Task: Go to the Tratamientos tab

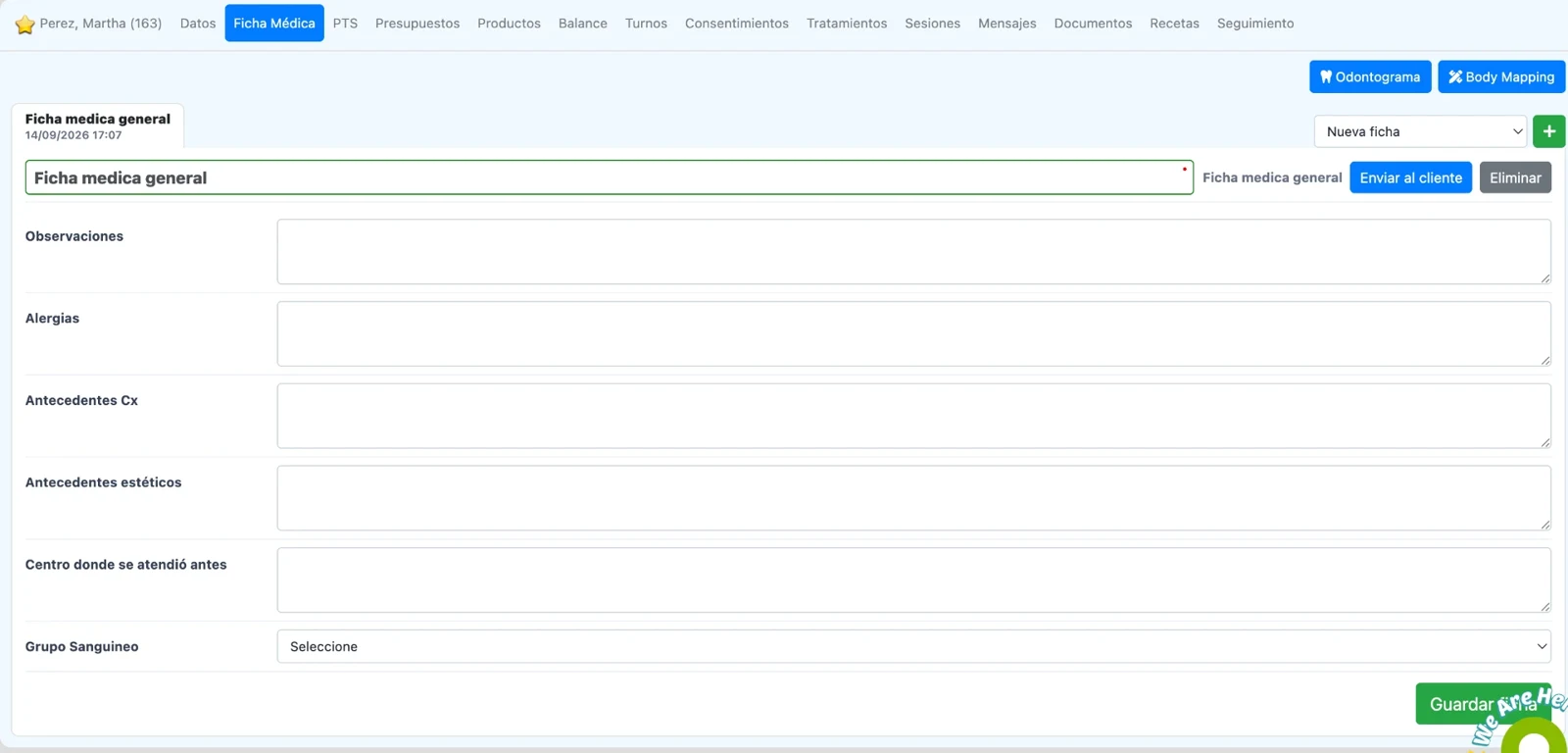Action: click(x=847, y=24)
